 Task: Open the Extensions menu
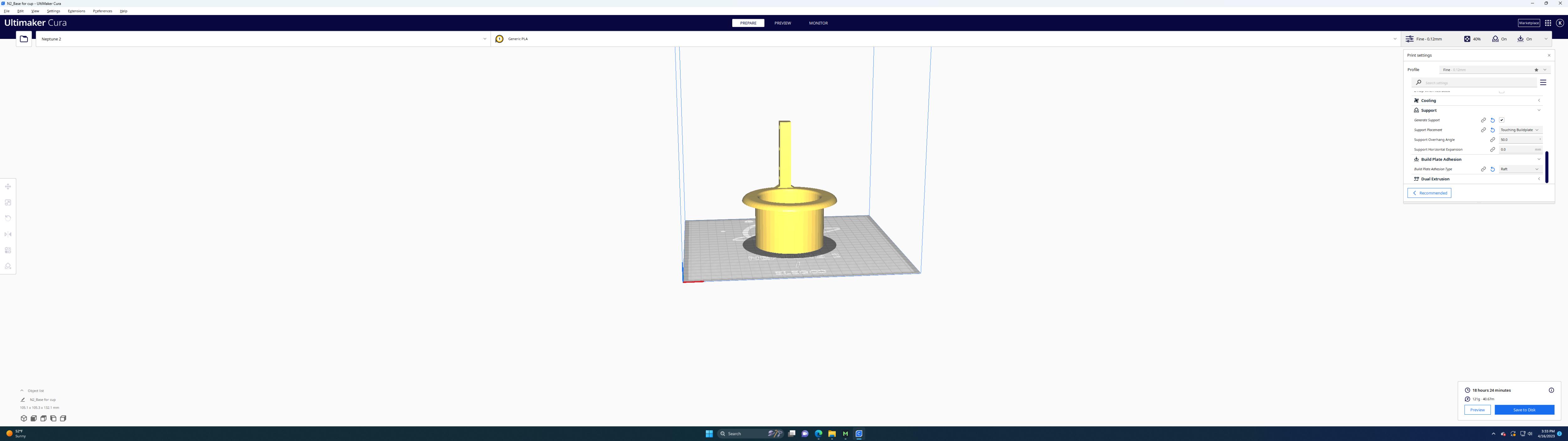click(76, 11)
